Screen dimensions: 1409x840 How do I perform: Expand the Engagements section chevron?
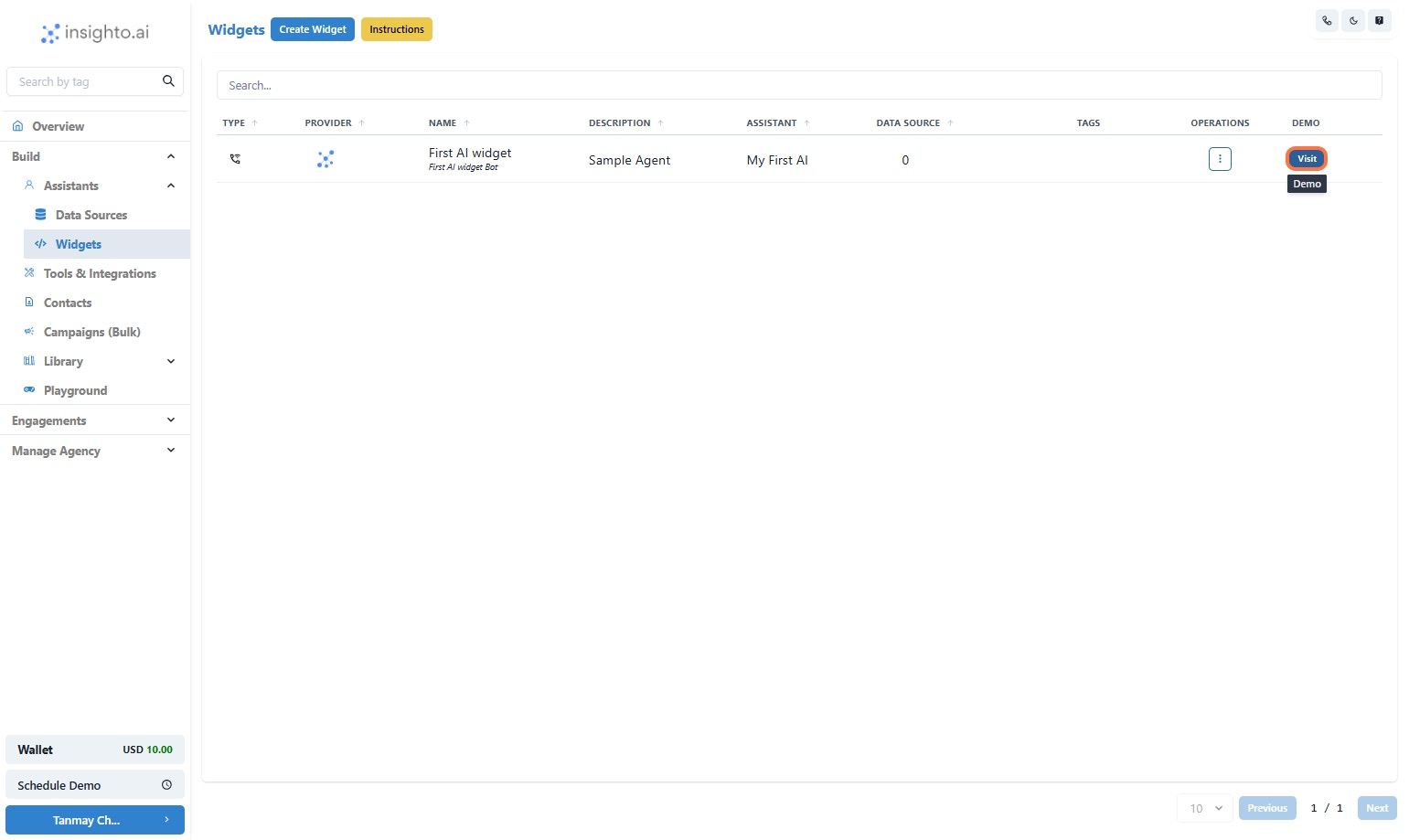pos(171,420)
